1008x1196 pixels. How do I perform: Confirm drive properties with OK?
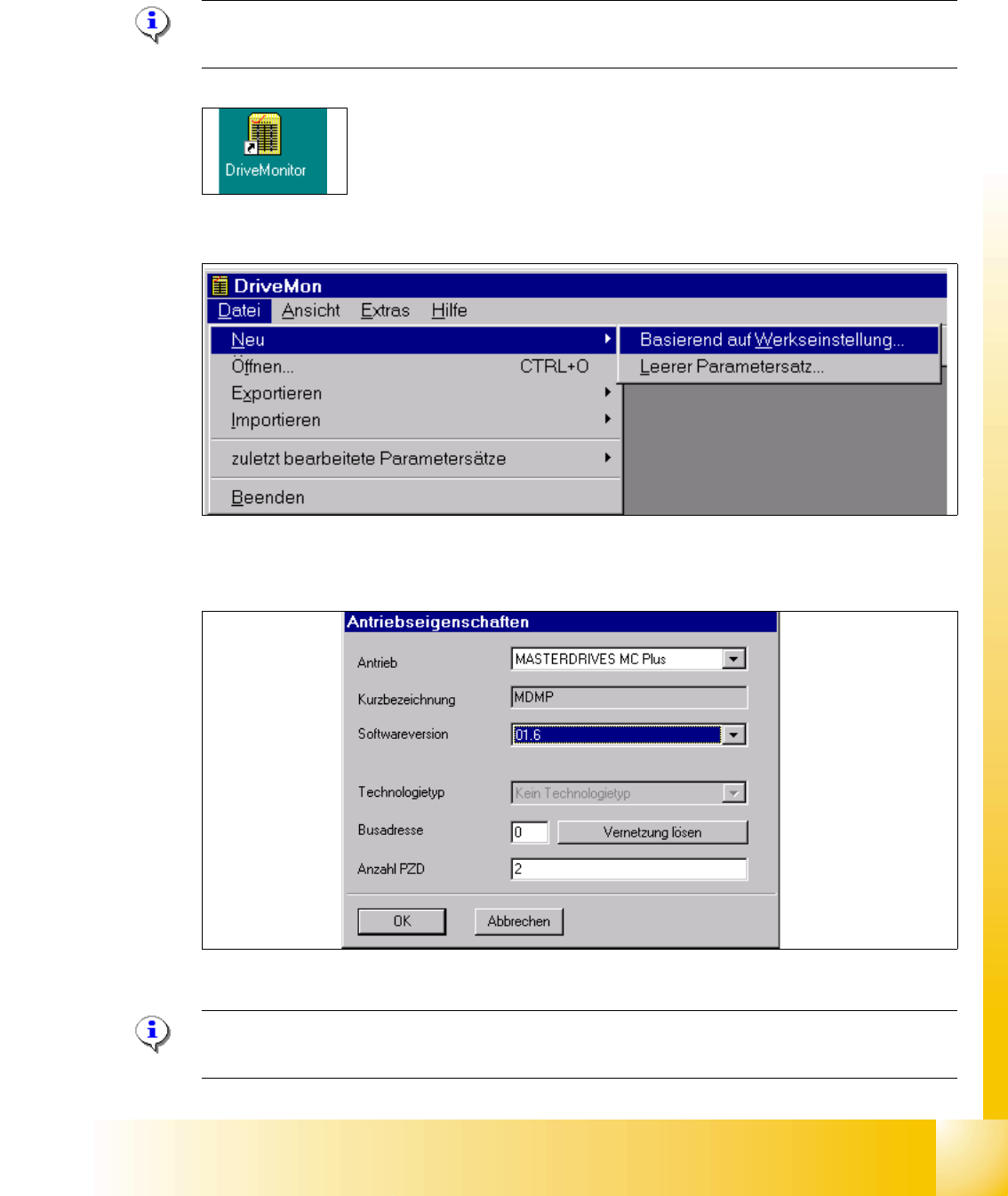pos(402,921)
